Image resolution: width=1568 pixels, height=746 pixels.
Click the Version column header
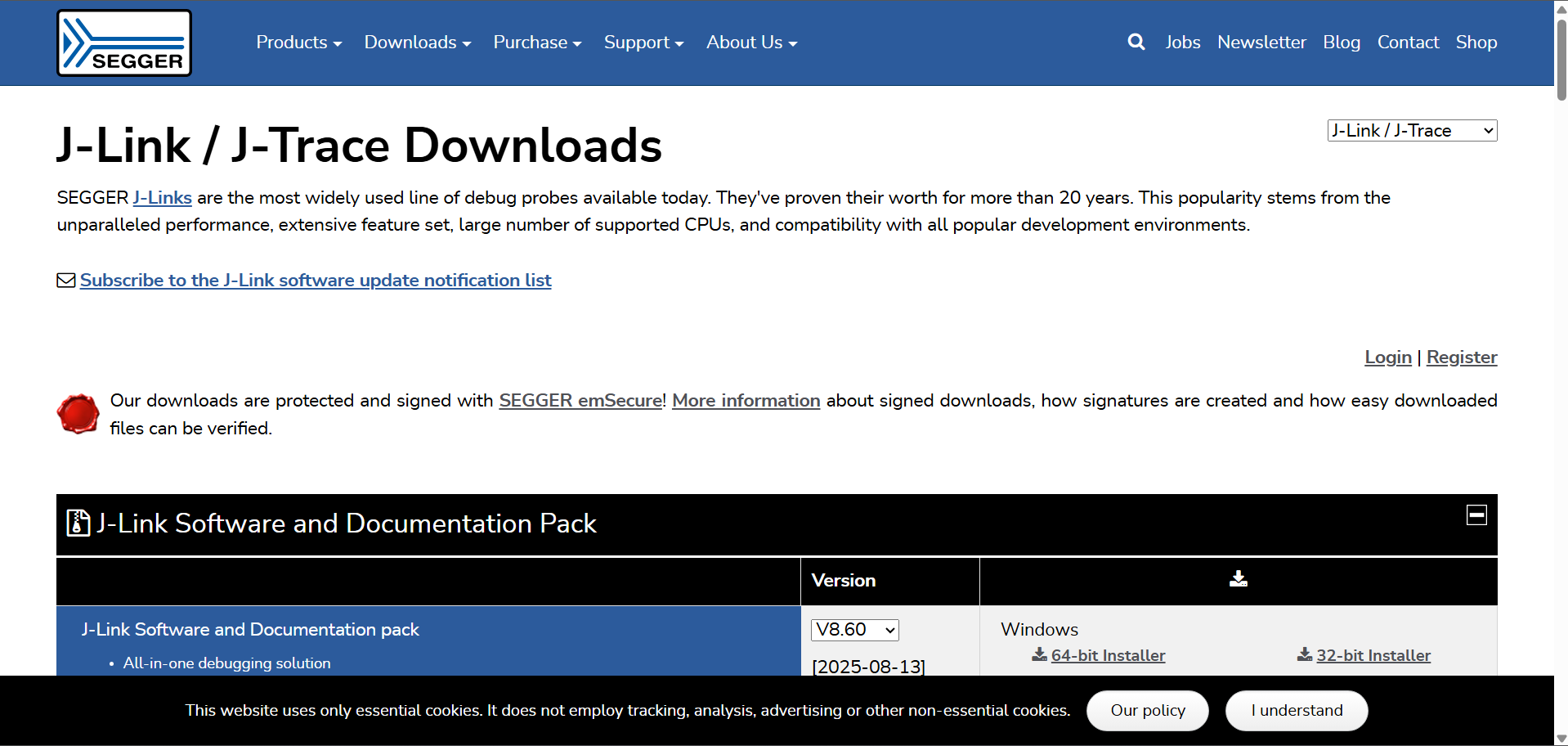click(x=844, y=581)
